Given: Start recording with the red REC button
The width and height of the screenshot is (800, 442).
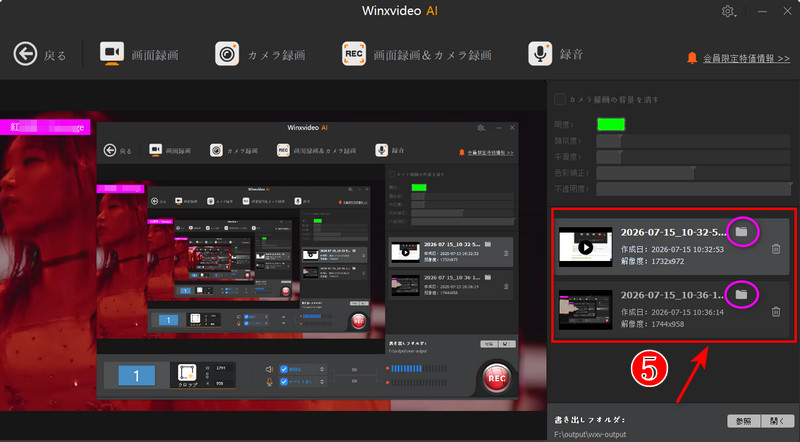Looking at the screenshot, I should pos(496,378).
